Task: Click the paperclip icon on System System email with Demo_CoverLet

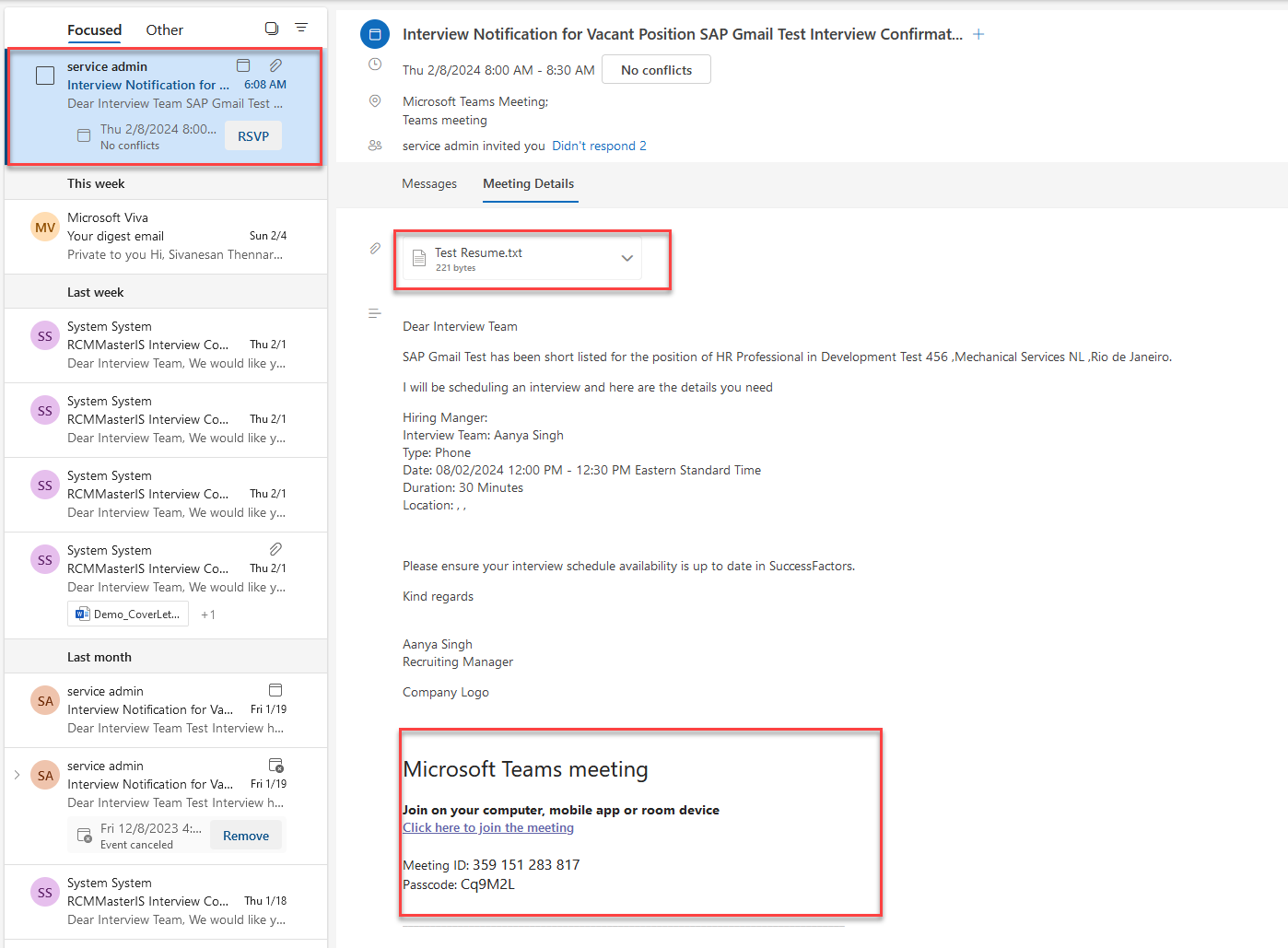Action: [x=275, y=549]
